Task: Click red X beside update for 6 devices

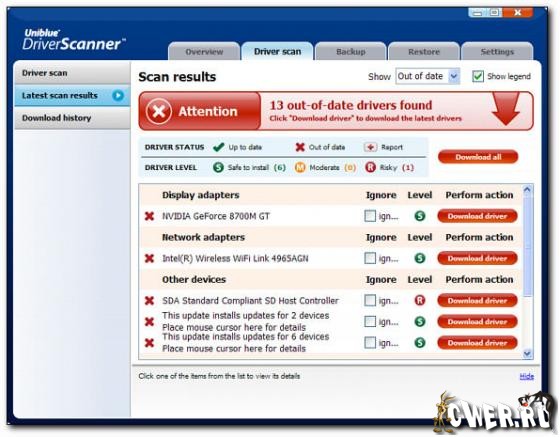Action: coord(149,343)
